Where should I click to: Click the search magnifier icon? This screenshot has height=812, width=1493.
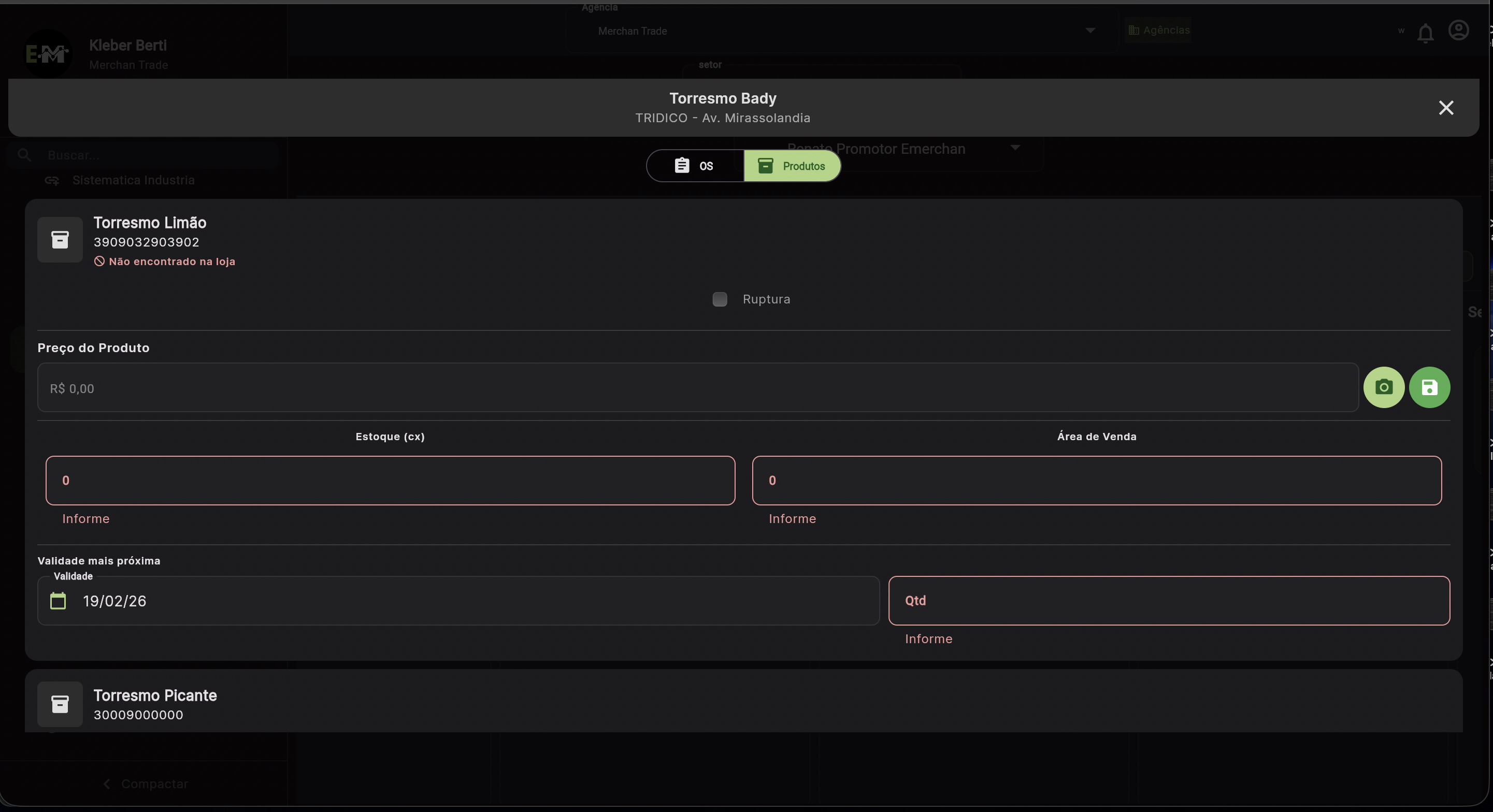(24, 155)
